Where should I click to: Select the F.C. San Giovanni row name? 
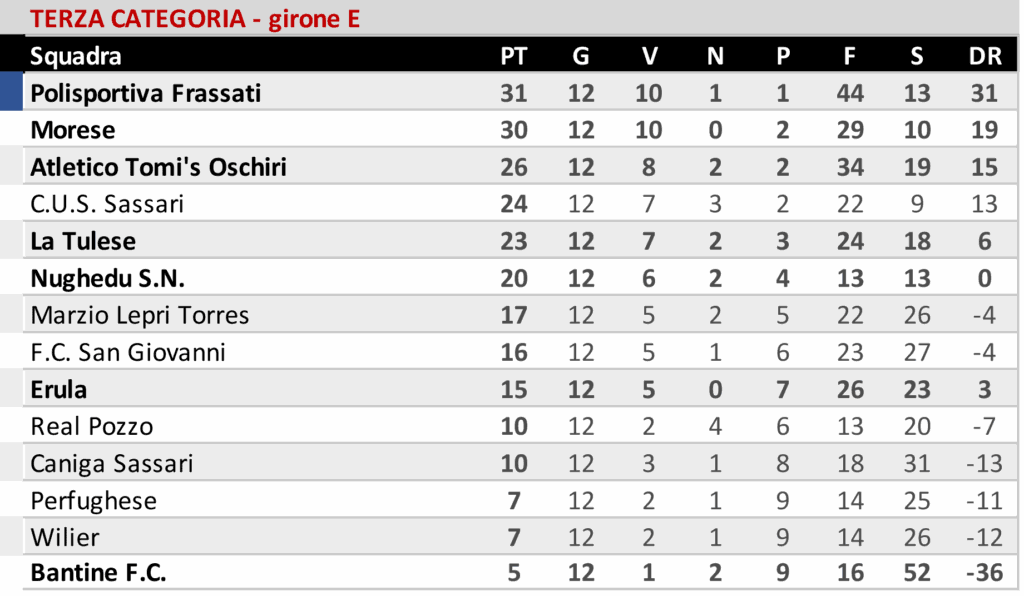[x=128, y=352]
